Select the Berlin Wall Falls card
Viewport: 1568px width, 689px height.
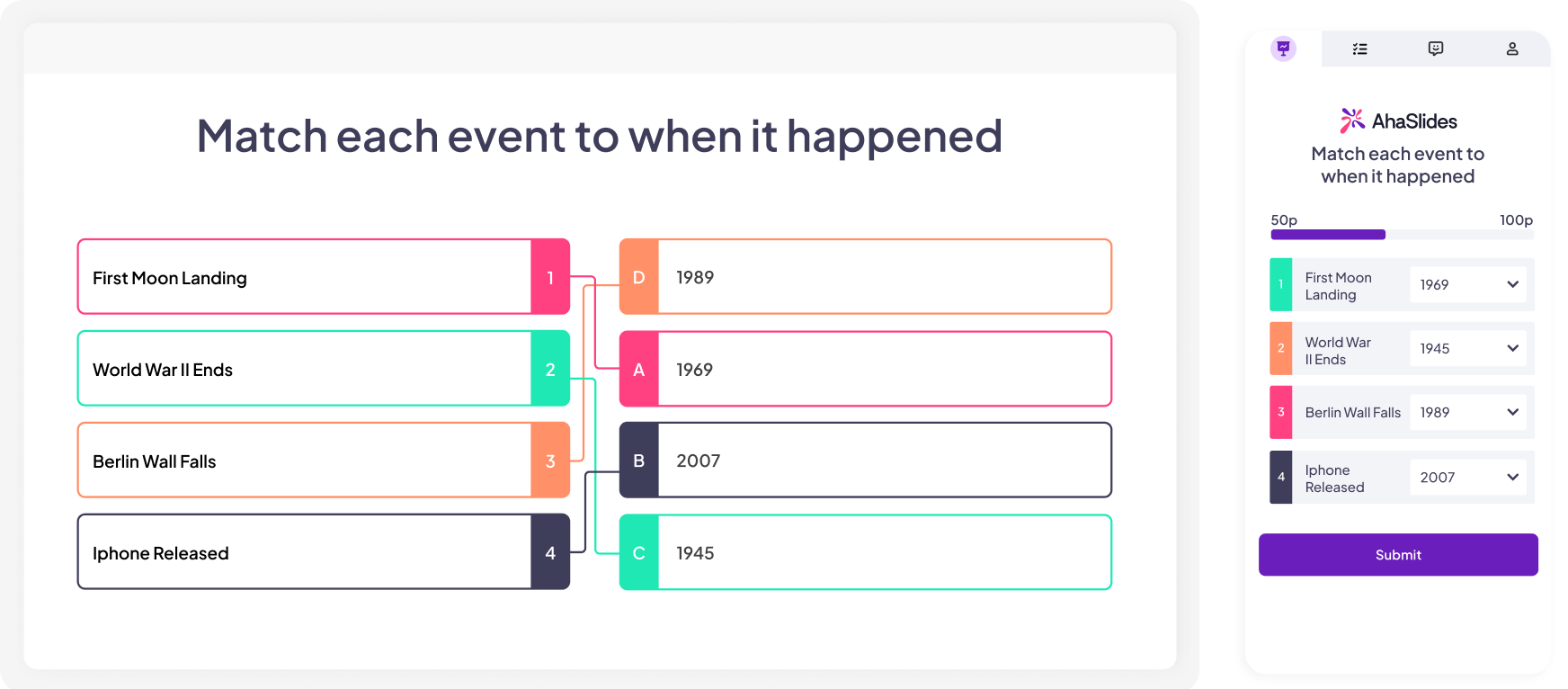324,461
